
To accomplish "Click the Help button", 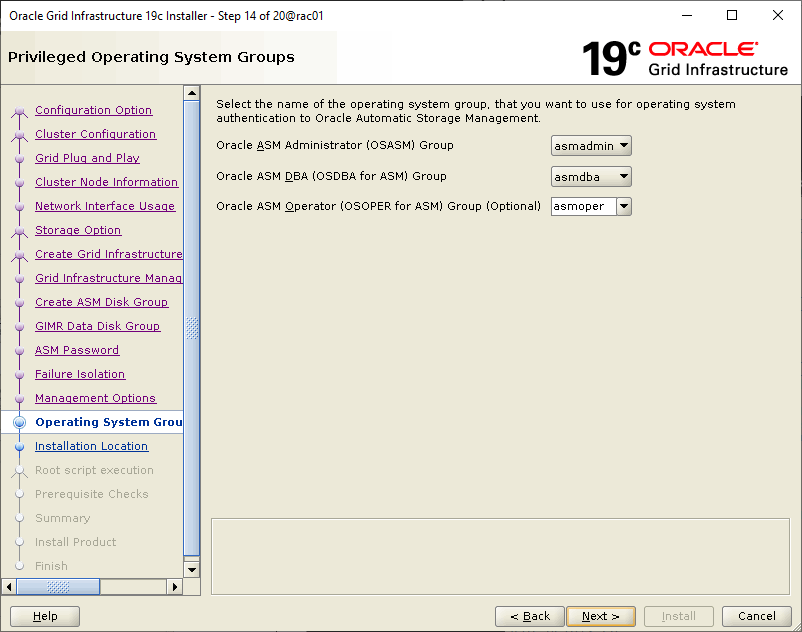I will tap(45, 616).
